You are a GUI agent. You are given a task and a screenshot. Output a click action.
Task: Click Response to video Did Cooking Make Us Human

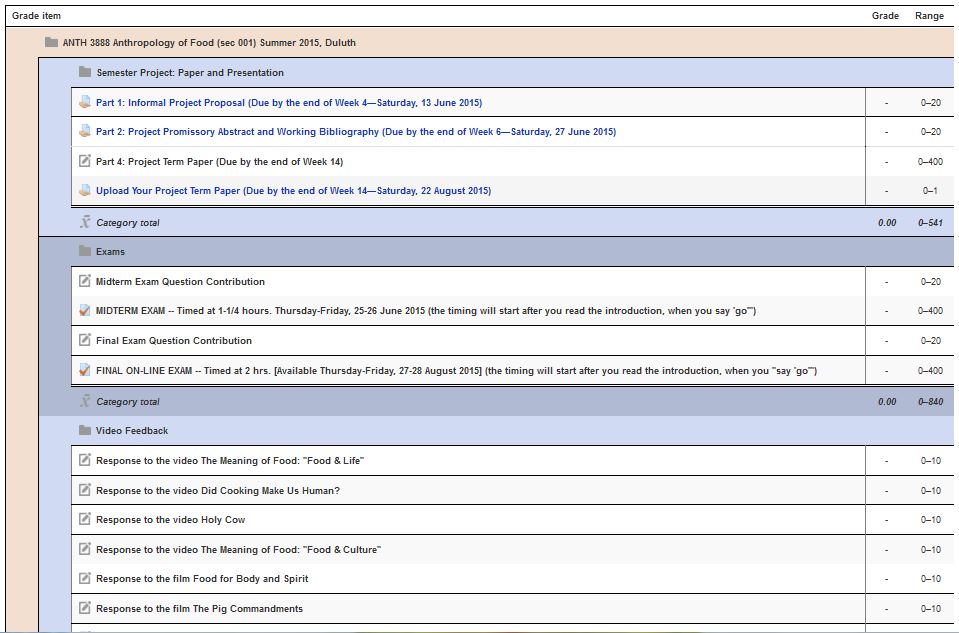click(218, 490)
